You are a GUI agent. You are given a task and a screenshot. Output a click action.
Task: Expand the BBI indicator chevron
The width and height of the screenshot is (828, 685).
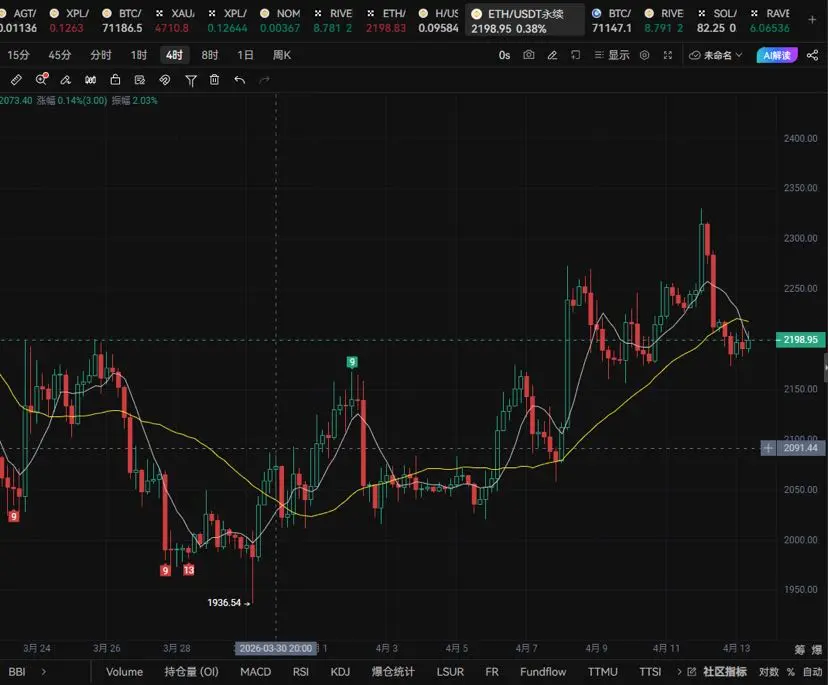pos(43,672)
